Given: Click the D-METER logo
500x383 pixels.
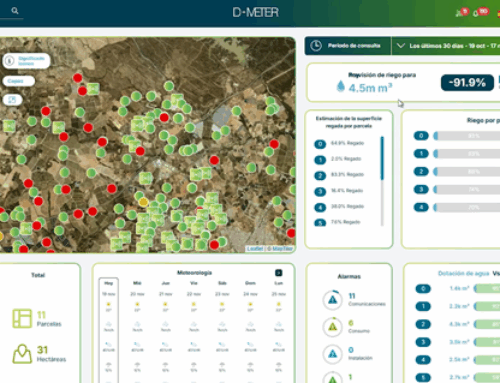Looking at the screenshot, I should coord(255,13).
